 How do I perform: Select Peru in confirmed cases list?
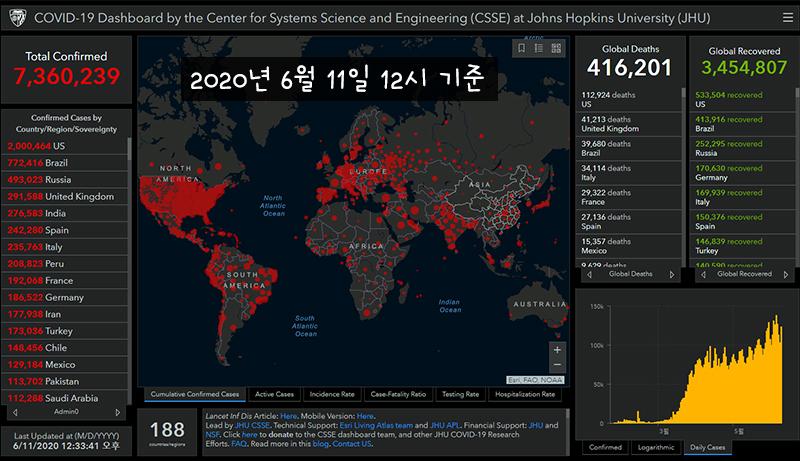tap(65, 264)
